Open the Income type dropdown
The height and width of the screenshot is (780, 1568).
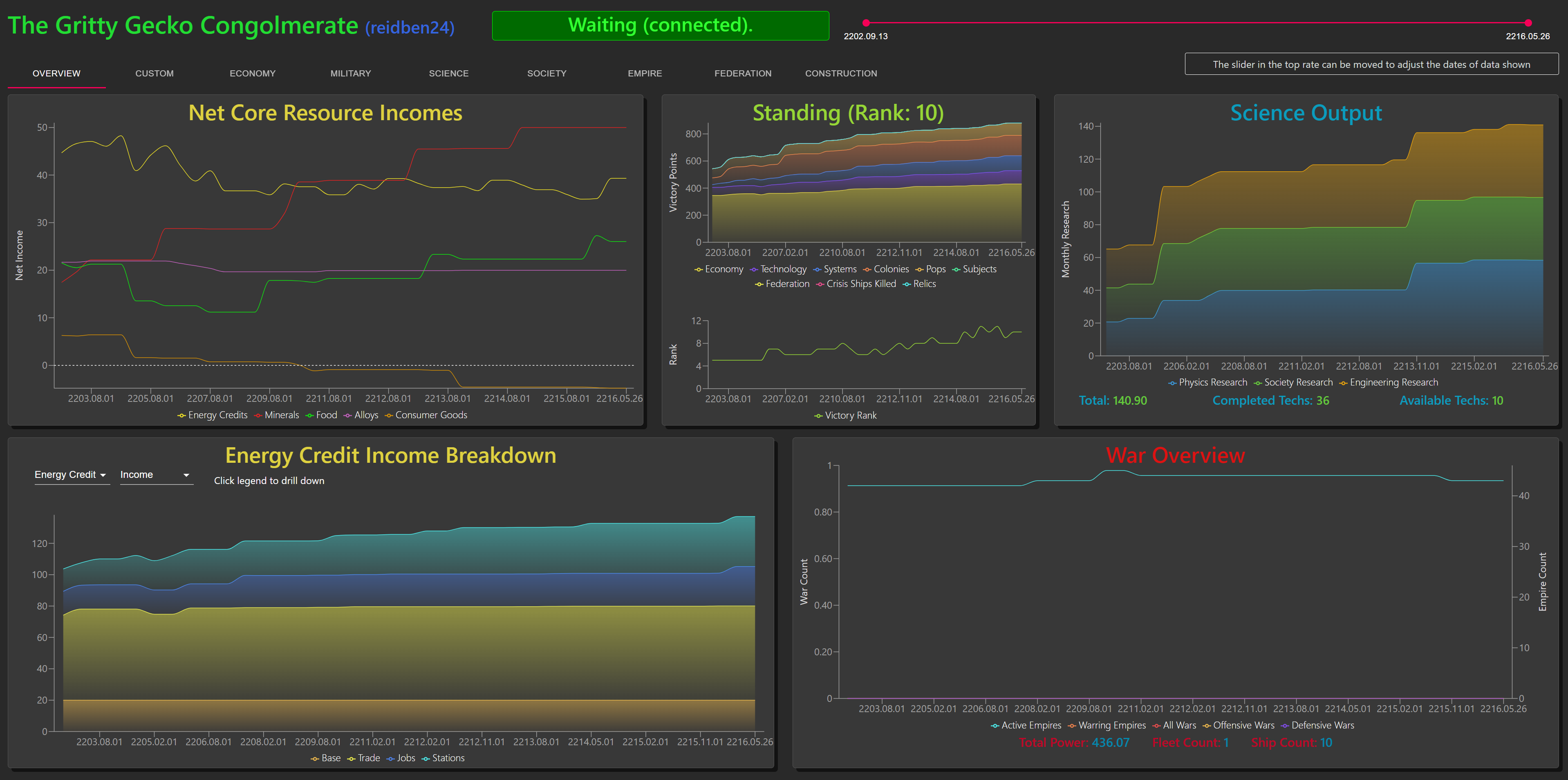pyautogui.click(x=156, y=475)
